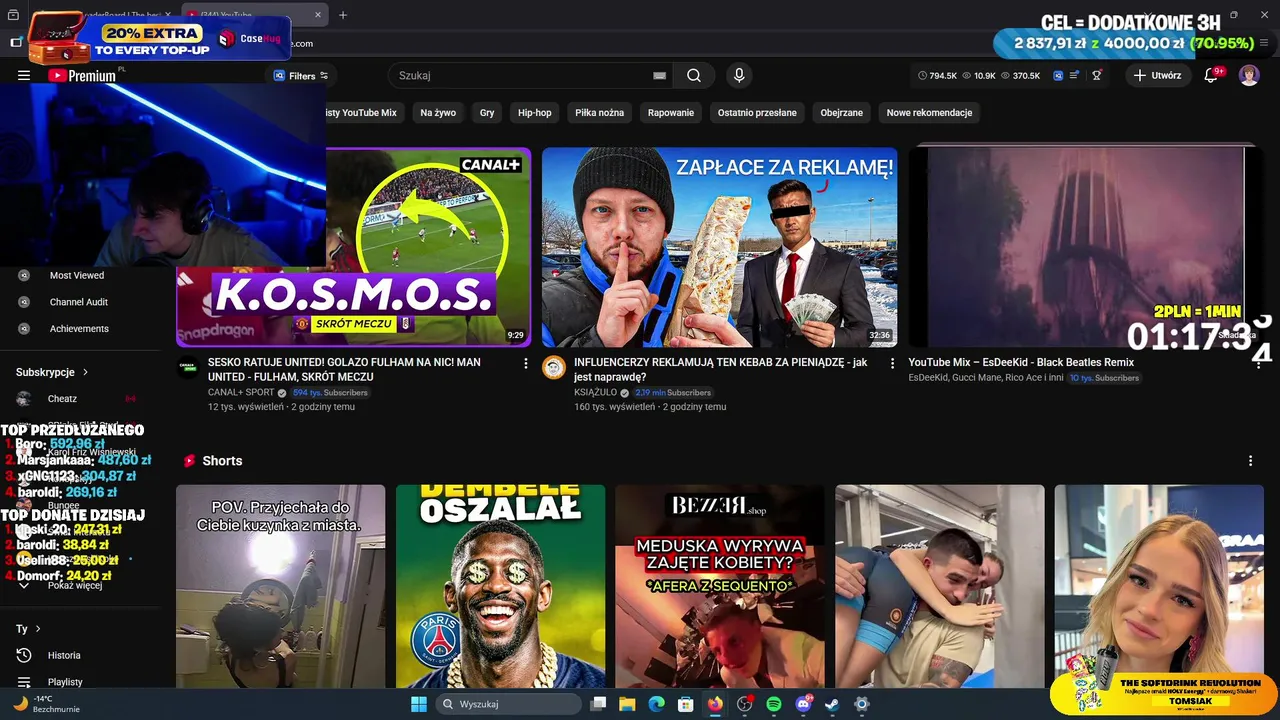1280x720 pixels.
Task: Open more options for kebab video
Action: pyautogui.click(x=892, y=364)
